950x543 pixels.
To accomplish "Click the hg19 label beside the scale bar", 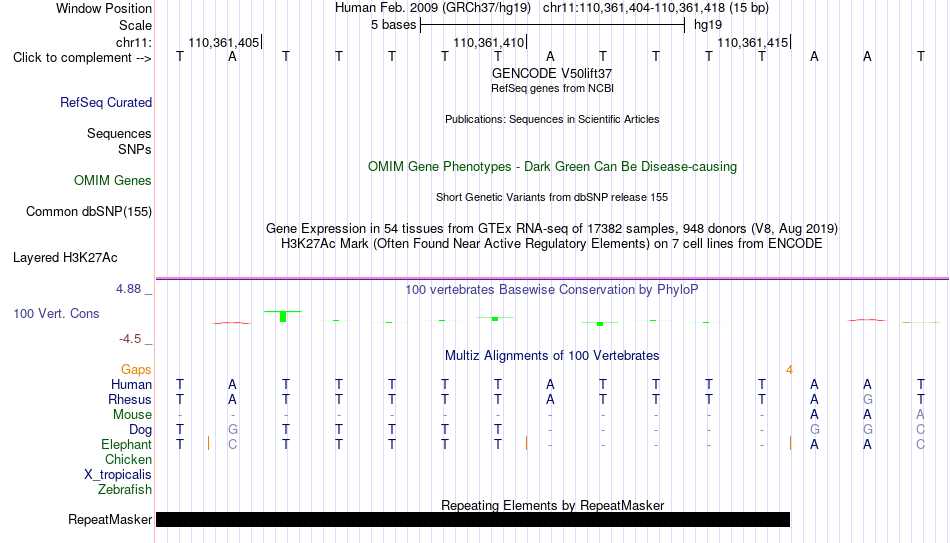I will 708,25.
